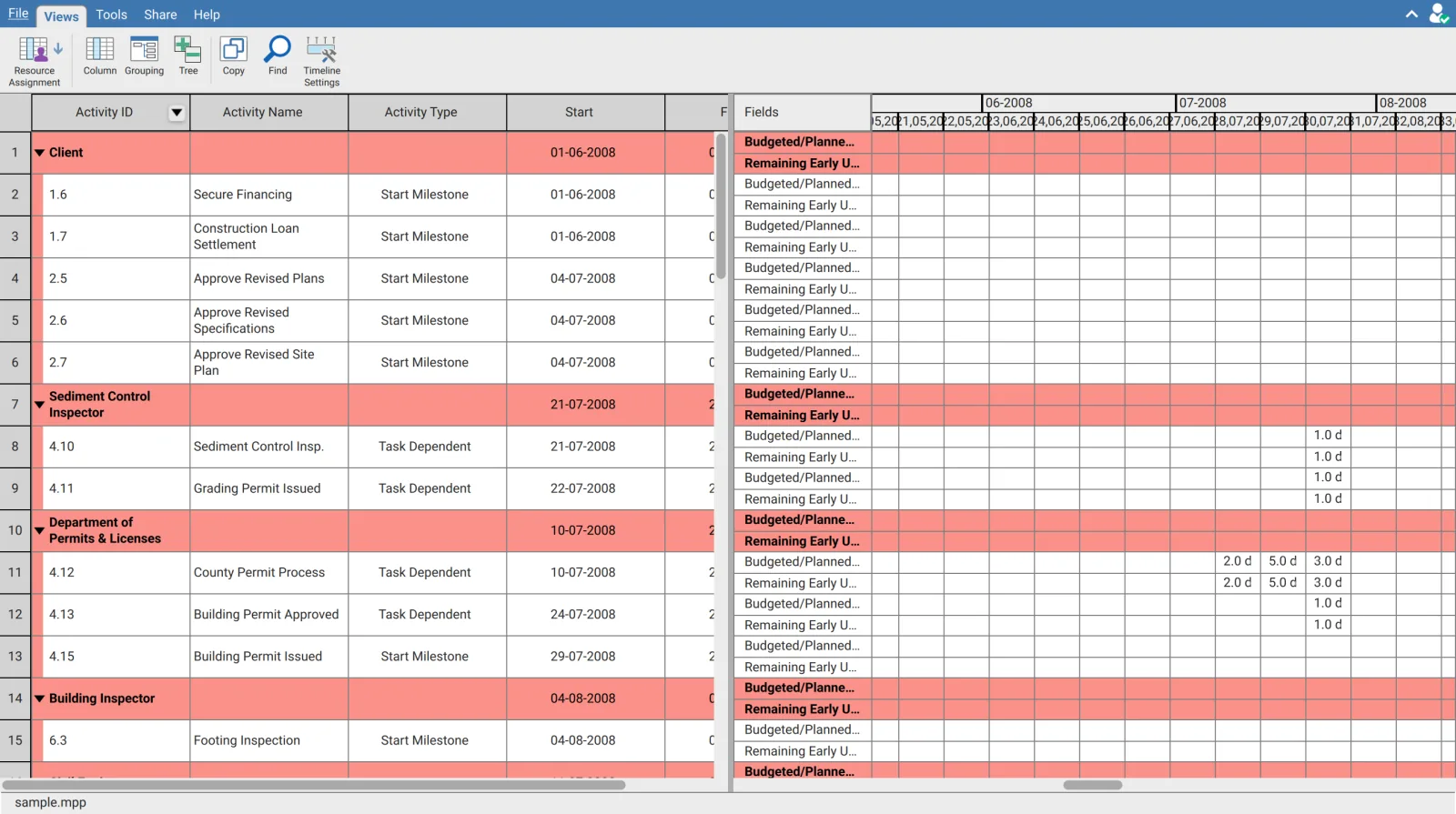Click the Fields column header
Screen dimensions: 1456x814
click(x=802, y=112)
